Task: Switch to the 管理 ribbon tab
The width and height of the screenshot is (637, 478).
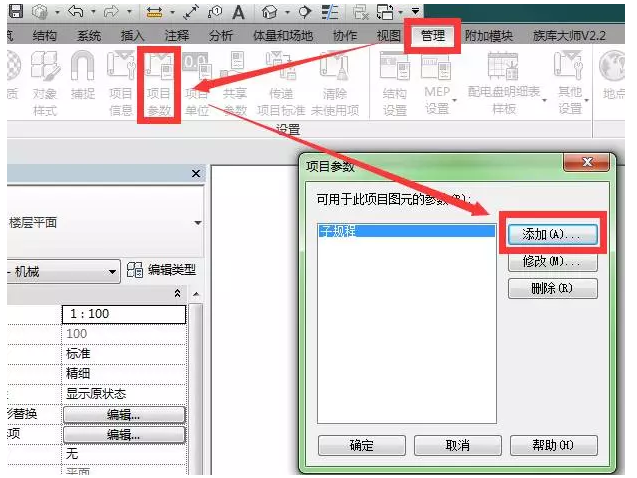Action: (x=433, y=36)
